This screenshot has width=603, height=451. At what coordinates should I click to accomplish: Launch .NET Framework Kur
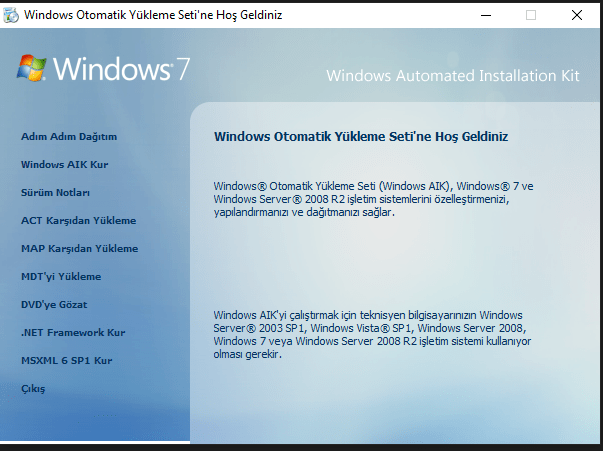[73, 333]
